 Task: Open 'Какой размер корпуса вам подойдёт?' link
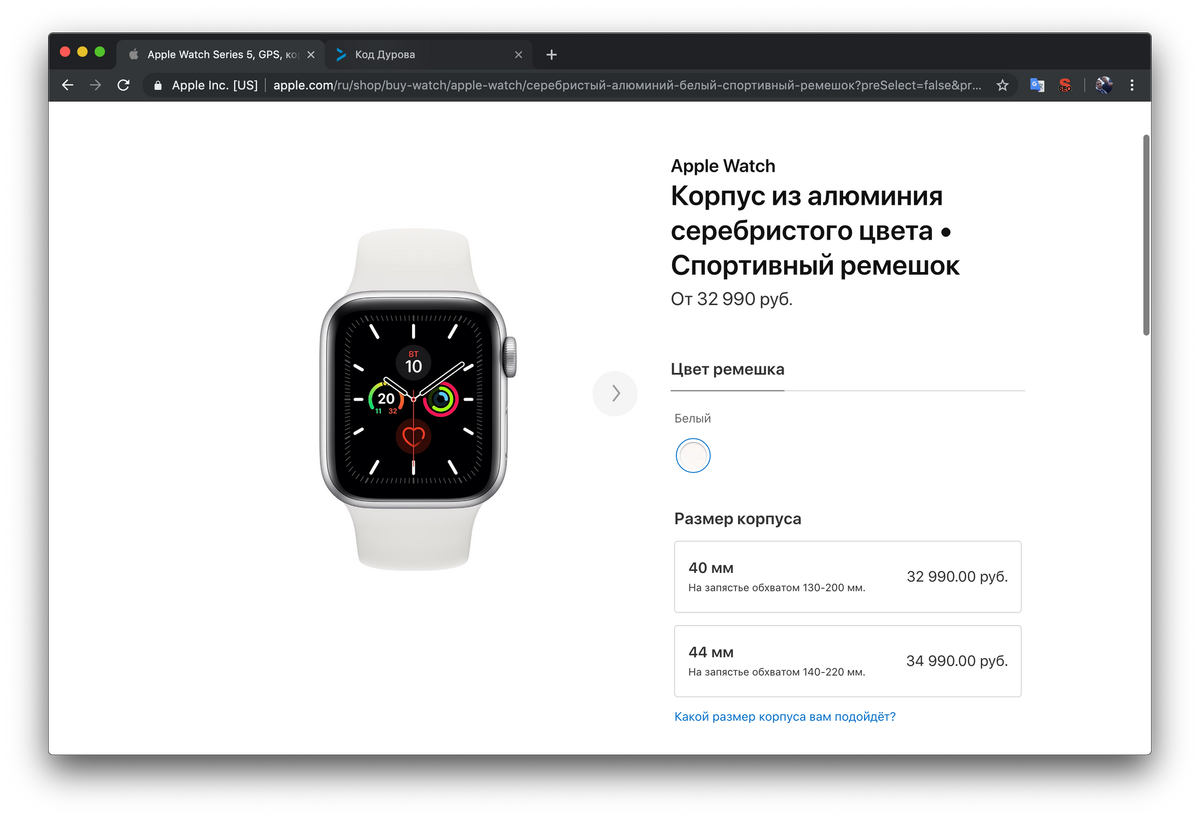(x=785, y=716)
